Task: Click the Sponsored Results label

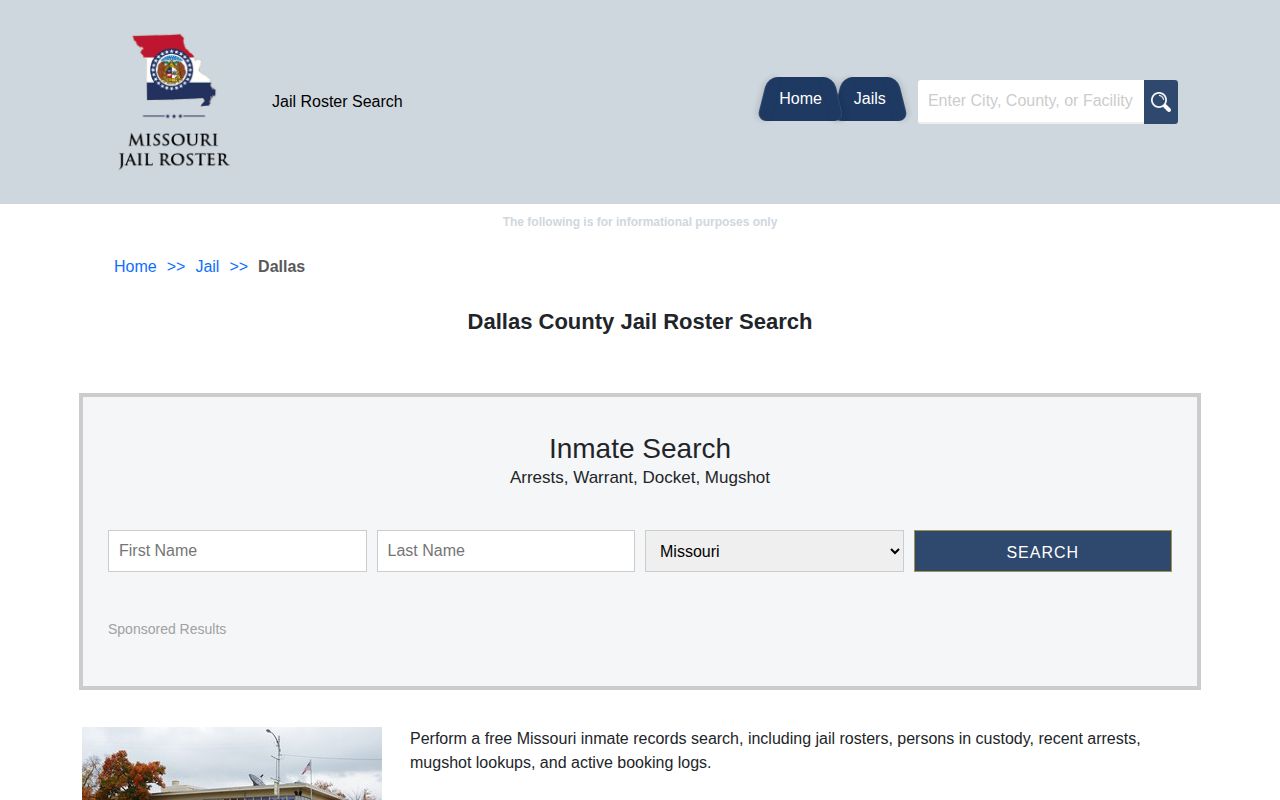Action: [x=167, y=629]
